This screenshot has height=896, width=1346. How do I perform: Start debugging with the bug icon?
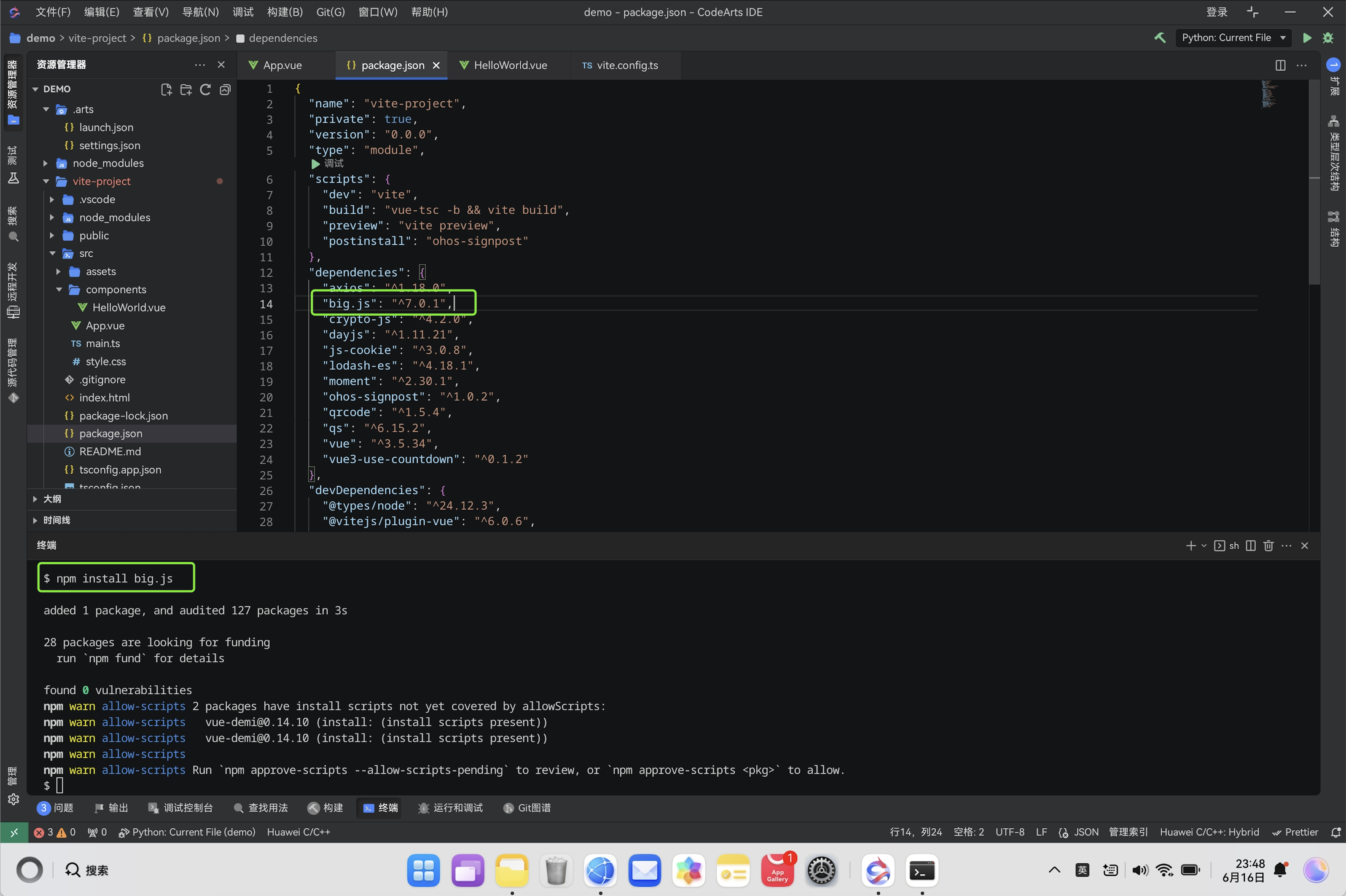click(1328, 38)
